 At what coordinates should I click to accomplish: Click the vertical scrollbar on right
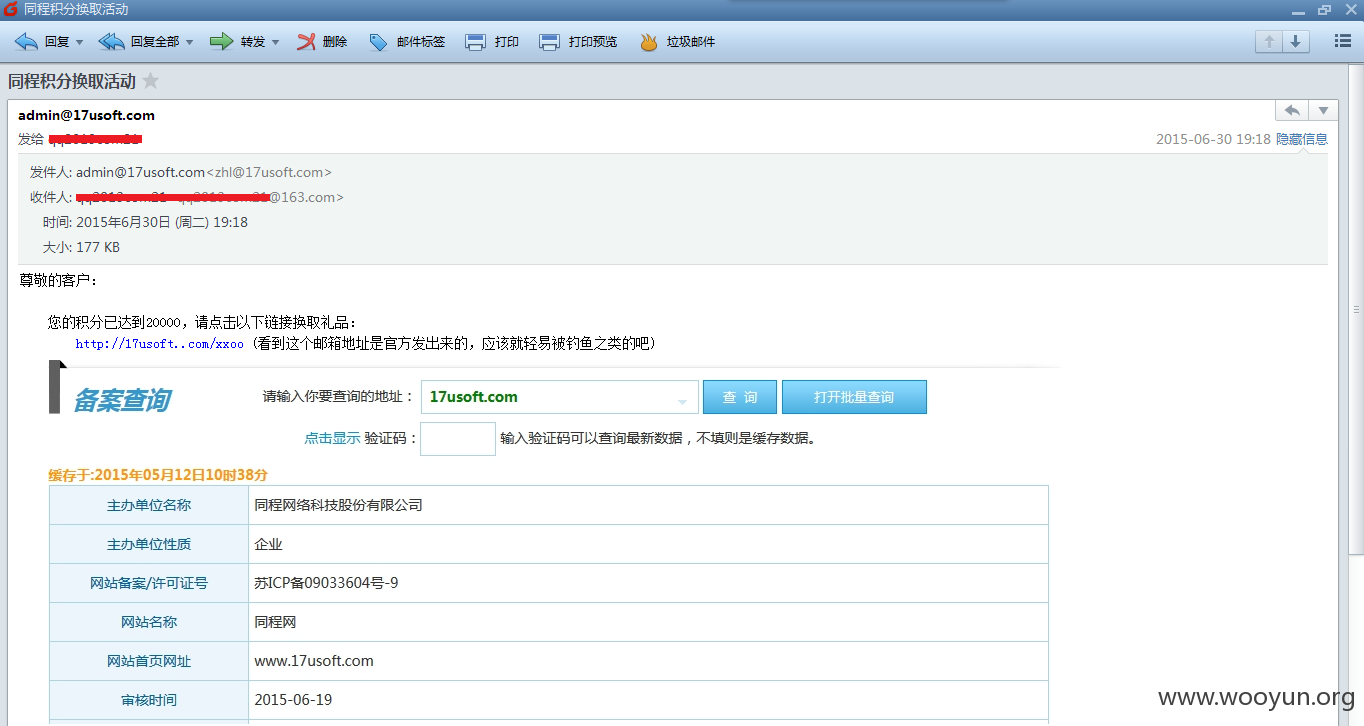point(1356,310)
